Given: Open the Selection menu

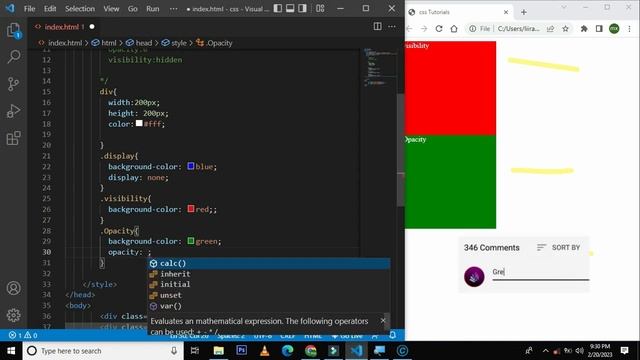Looking at the screenshot, I should coord(80,9).
